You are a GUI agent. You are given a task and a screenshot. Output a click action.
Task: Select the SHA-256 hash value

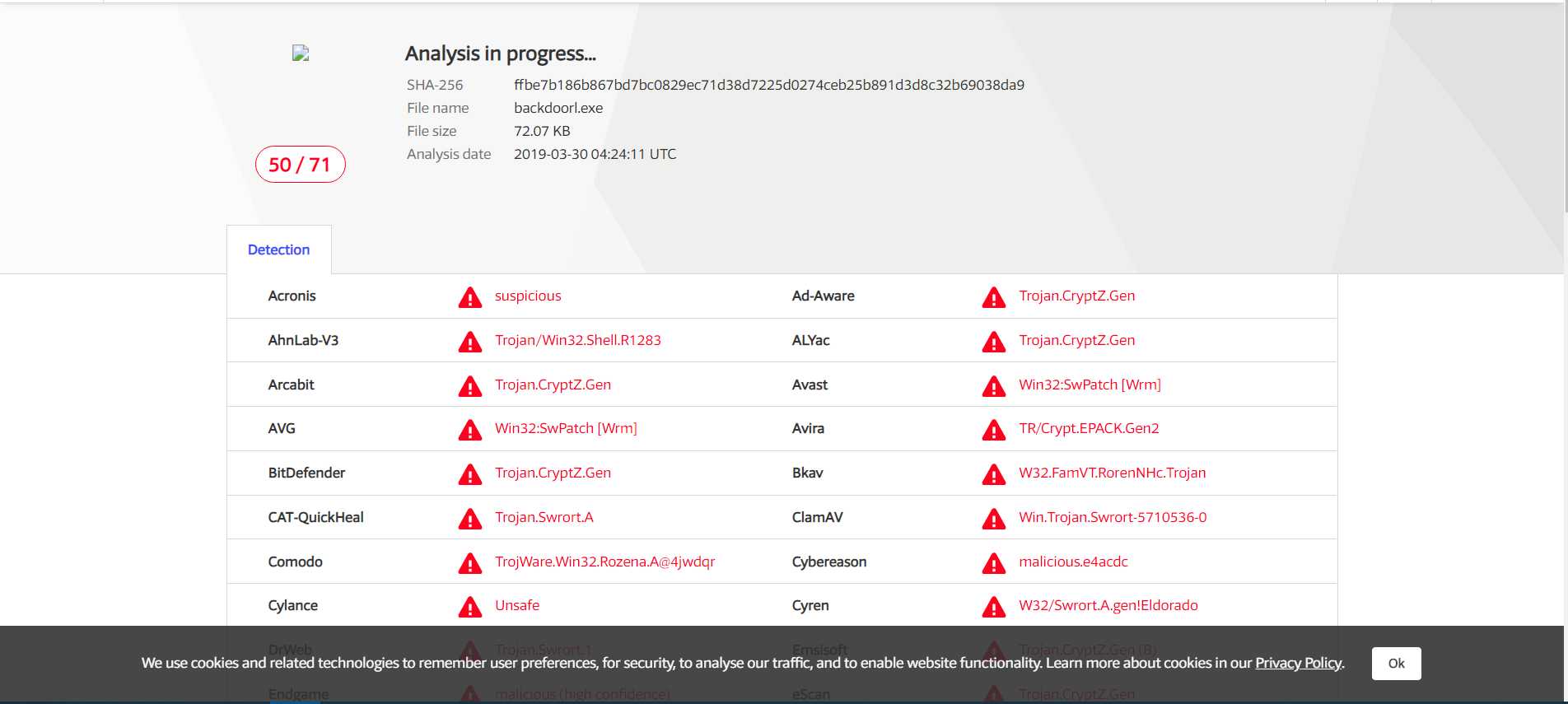pyautogui.click(x=769, y=85)
